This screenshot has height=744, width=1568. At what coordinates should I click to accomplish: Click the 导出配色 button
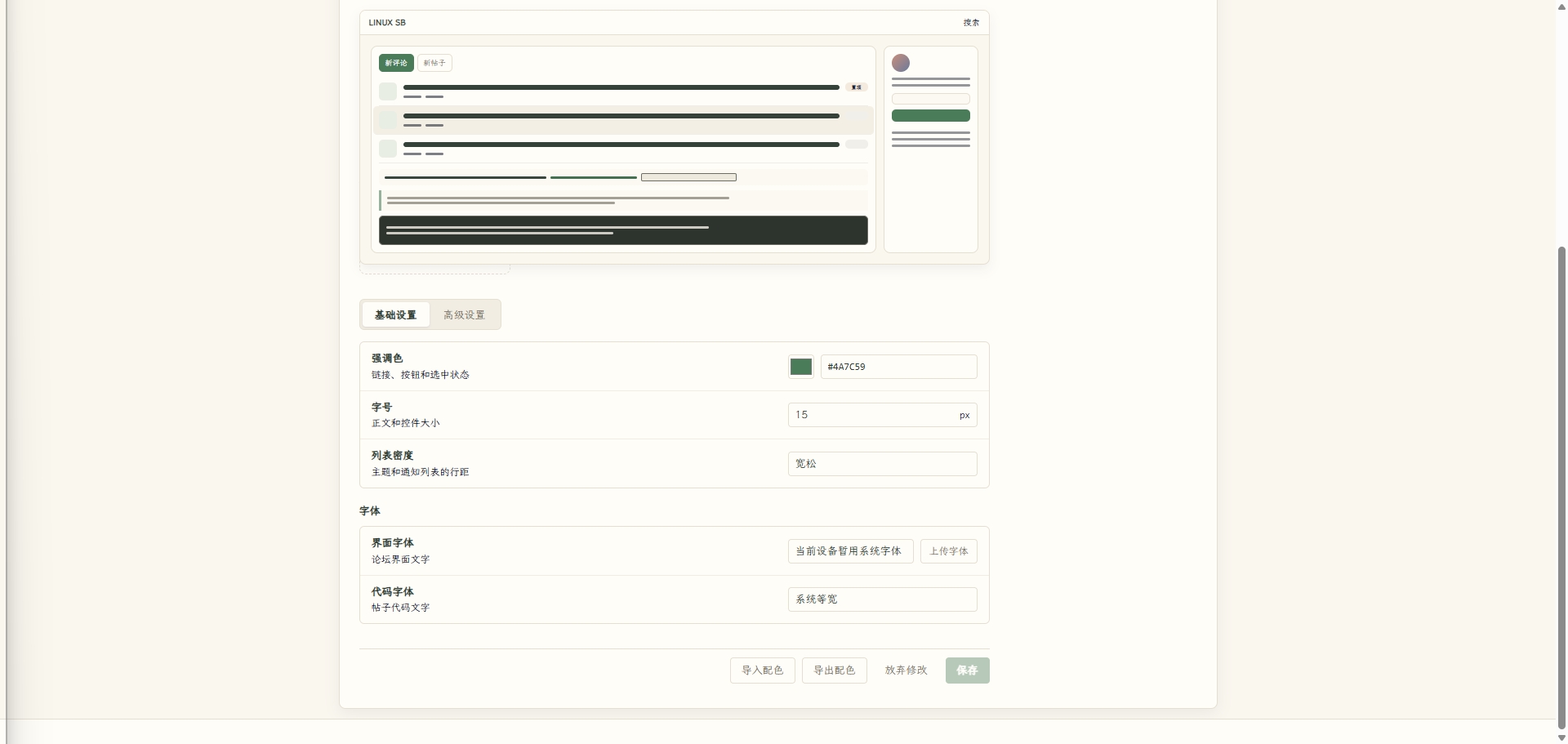(x=835, y=670)
